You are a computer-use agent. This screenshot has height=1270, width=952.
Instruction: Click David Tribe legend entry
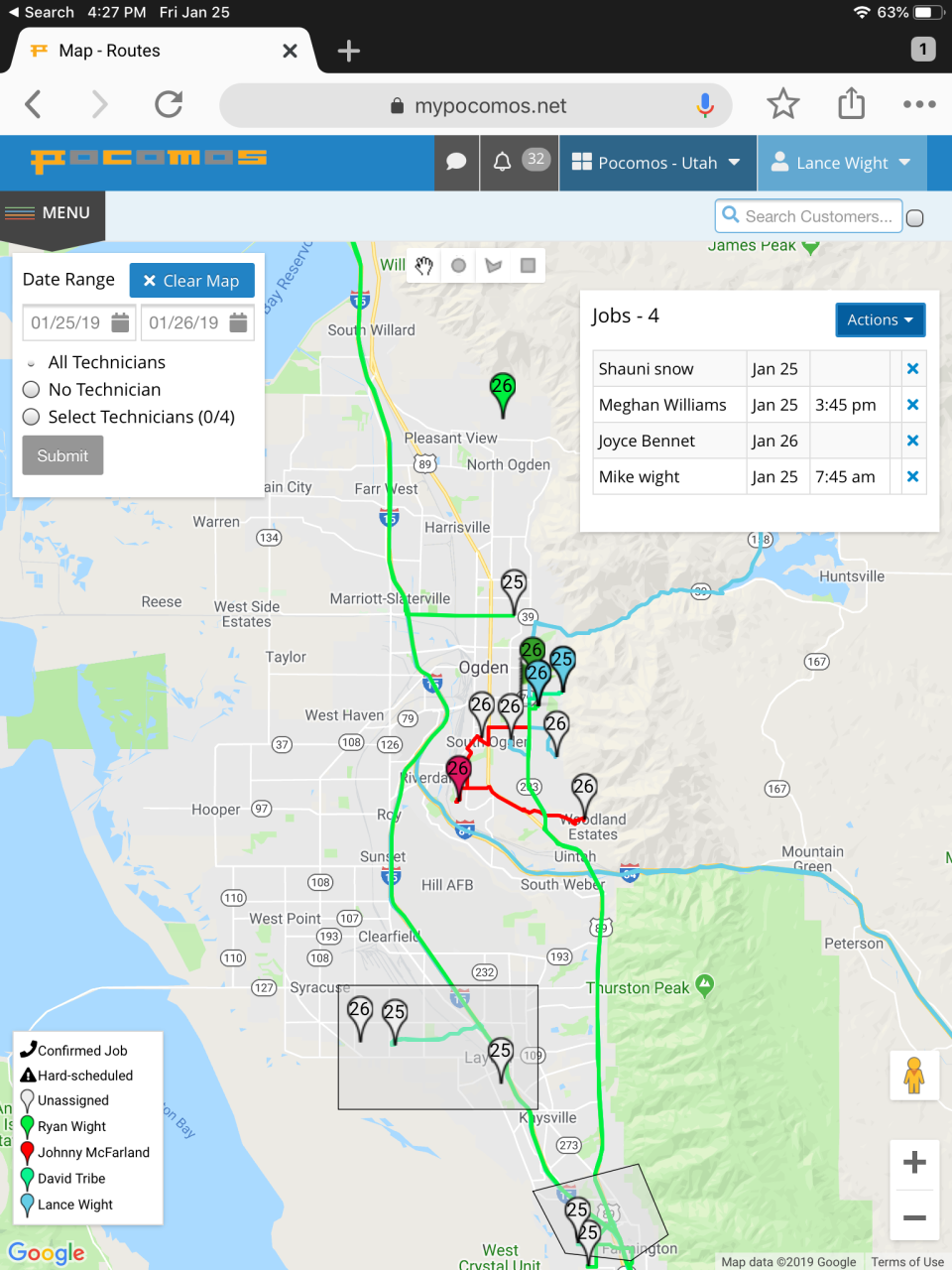pyautogui.click(x=62, y=1179)
